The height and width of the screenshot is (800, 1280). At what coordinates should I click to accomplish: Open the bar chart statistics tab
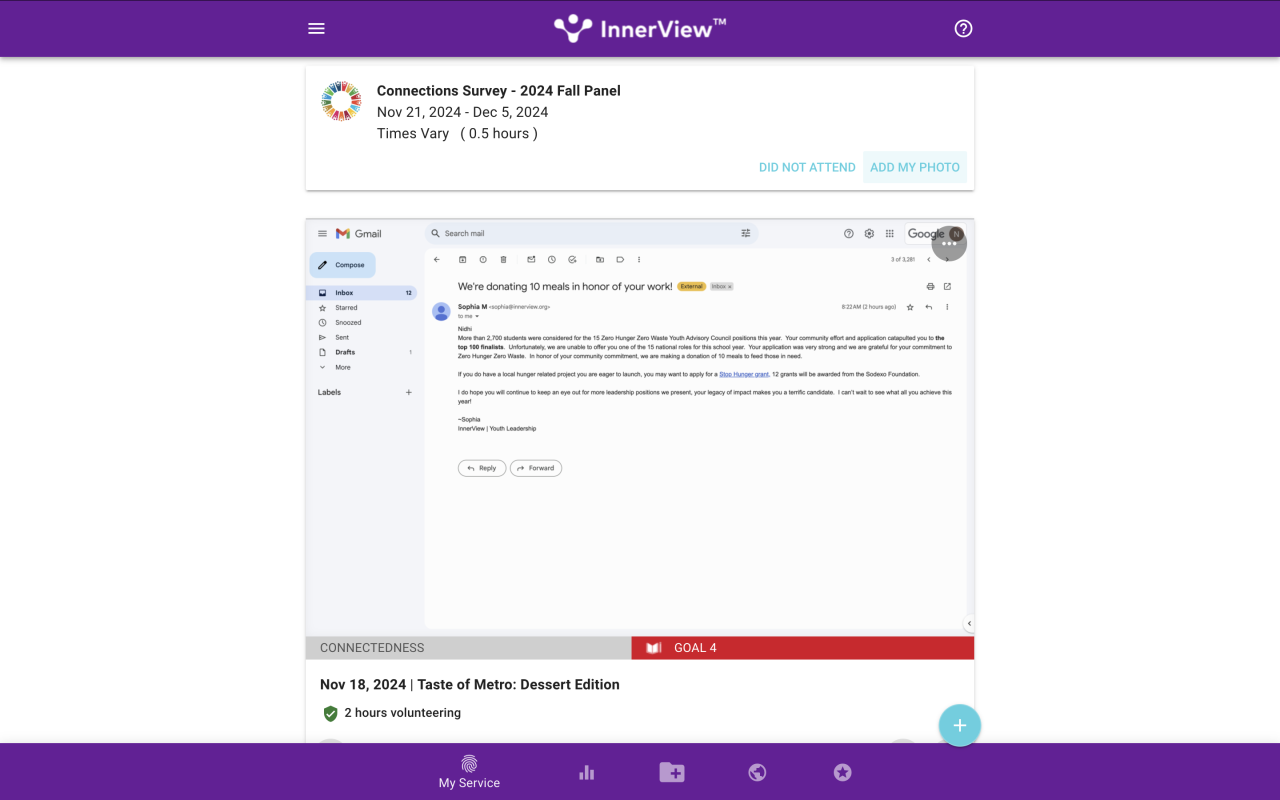[587, 772]
